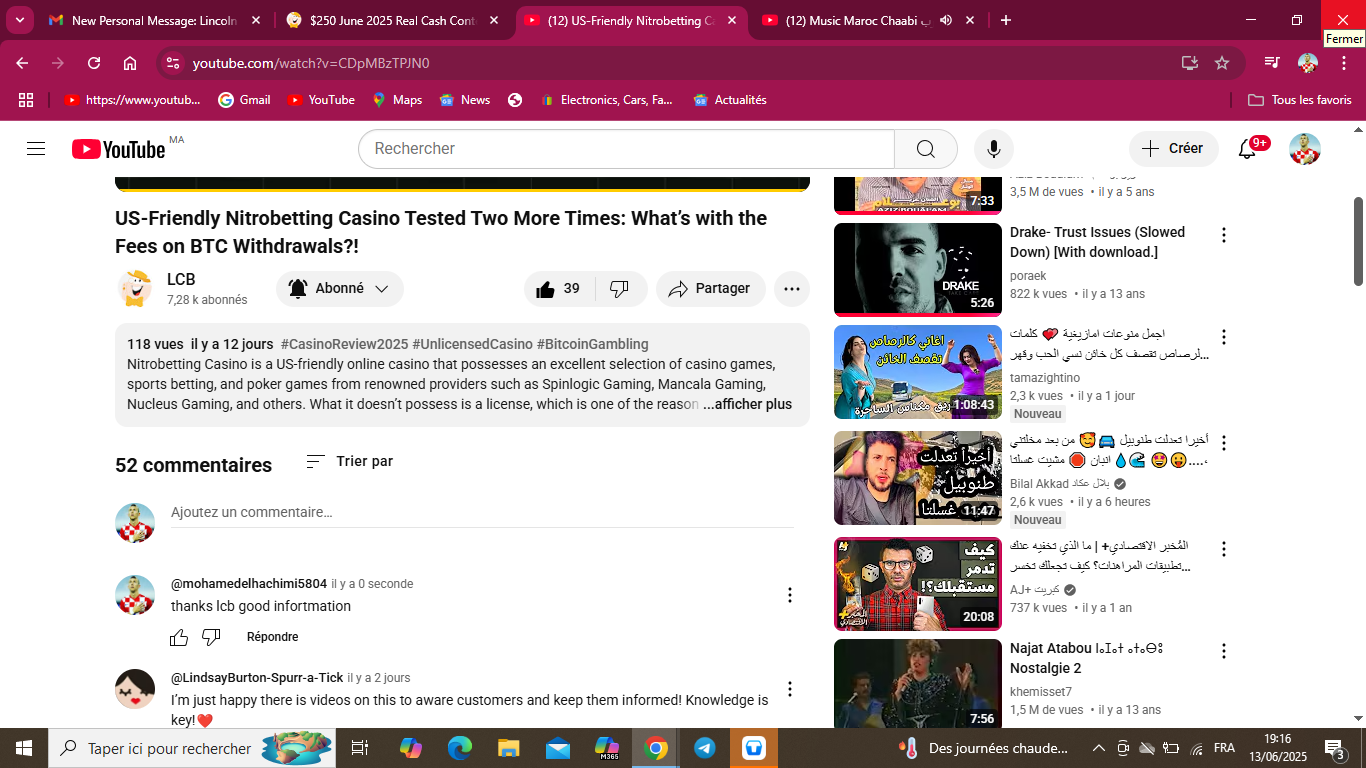The height and width of the screenshot is (768, 1366).
Task: View site information icon in address bar
Action: [x=173, y=63]
